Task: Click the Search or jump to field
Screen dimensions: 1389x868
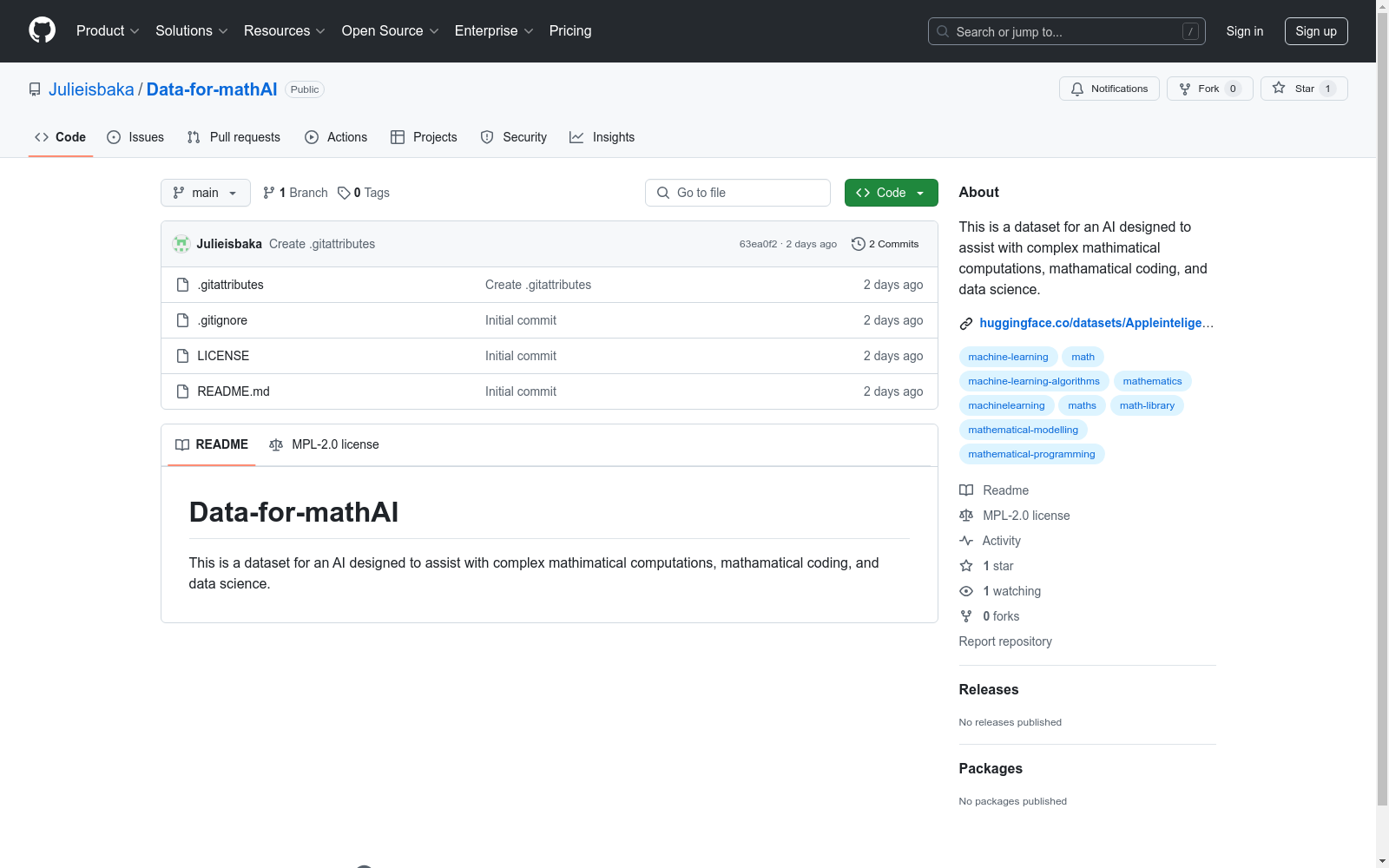Action: coord(1067,31)
